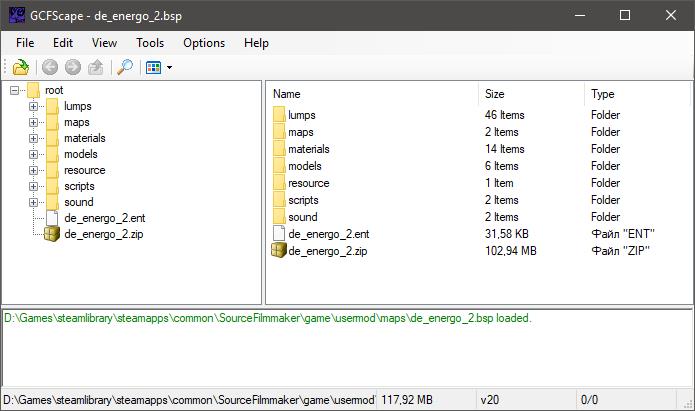Click materials folder icon in file list
The image size is (695, 411).
tap(279, 149)
